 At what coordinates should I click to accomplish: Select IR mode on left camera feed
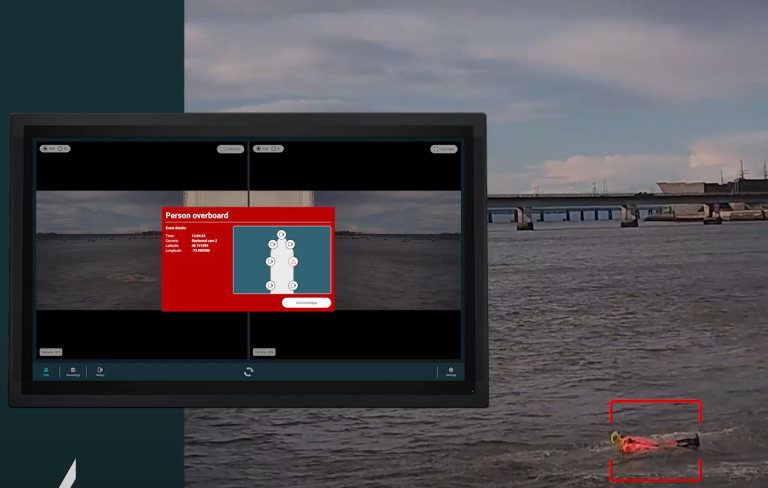point(62,149)
